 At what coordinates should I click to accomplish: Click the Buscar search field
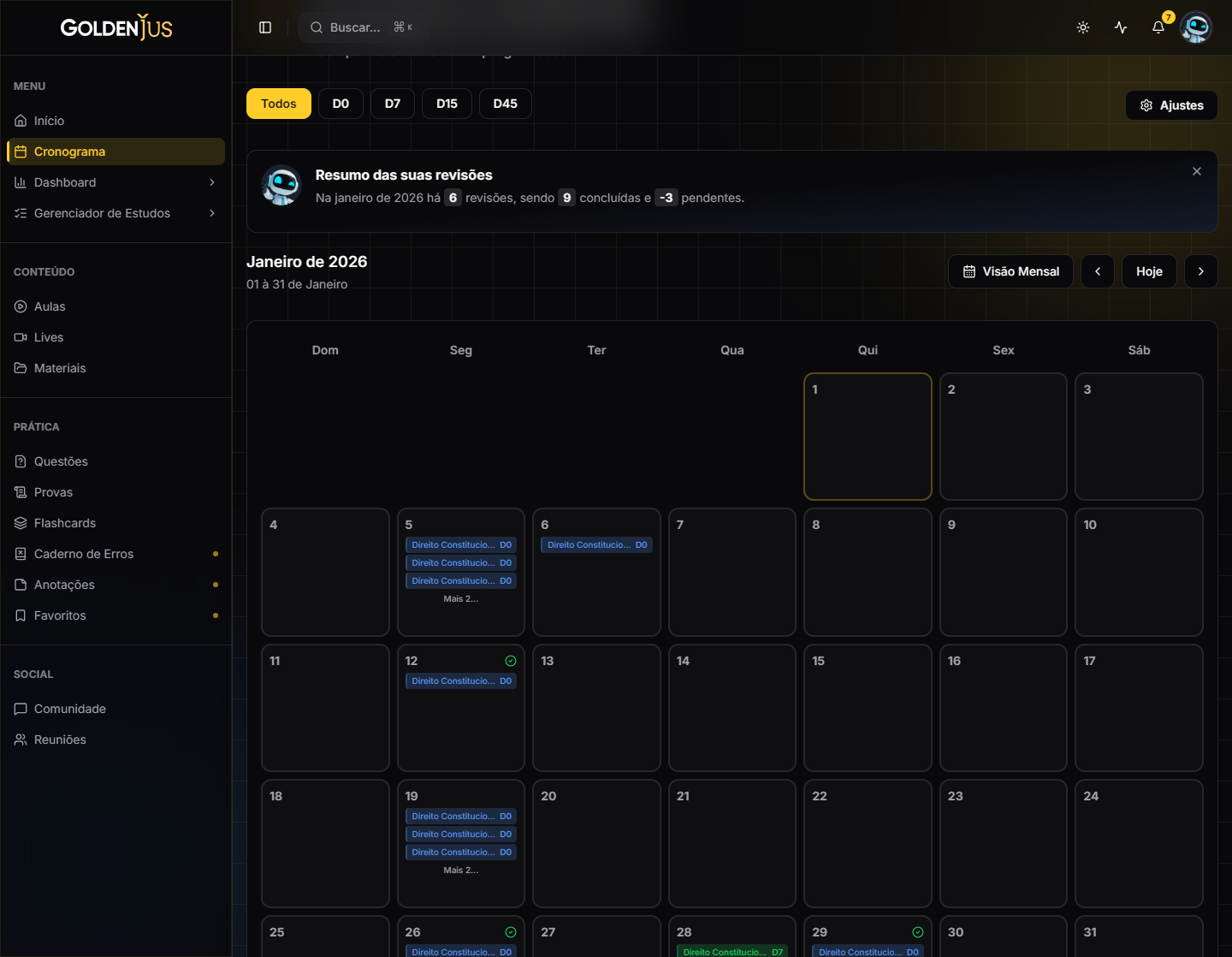[x=364, y=27]
